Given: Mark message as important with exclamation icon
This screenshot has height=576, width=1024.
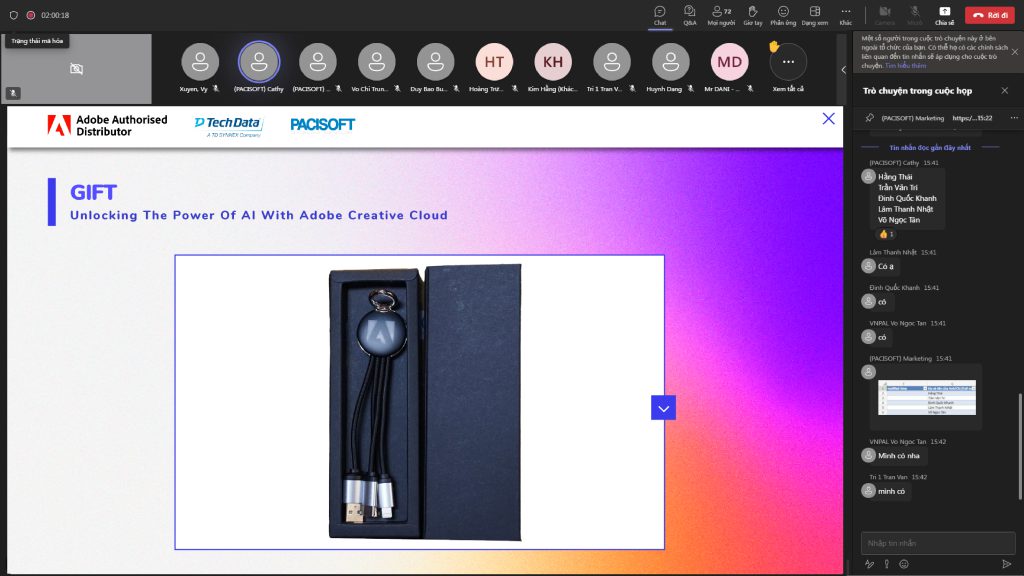Looking at the screenshot, I should (x=886, y=564).
